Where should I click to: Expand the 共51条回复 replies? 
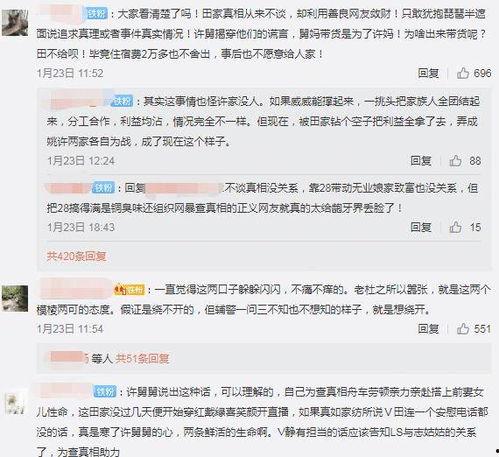point(142,358)
